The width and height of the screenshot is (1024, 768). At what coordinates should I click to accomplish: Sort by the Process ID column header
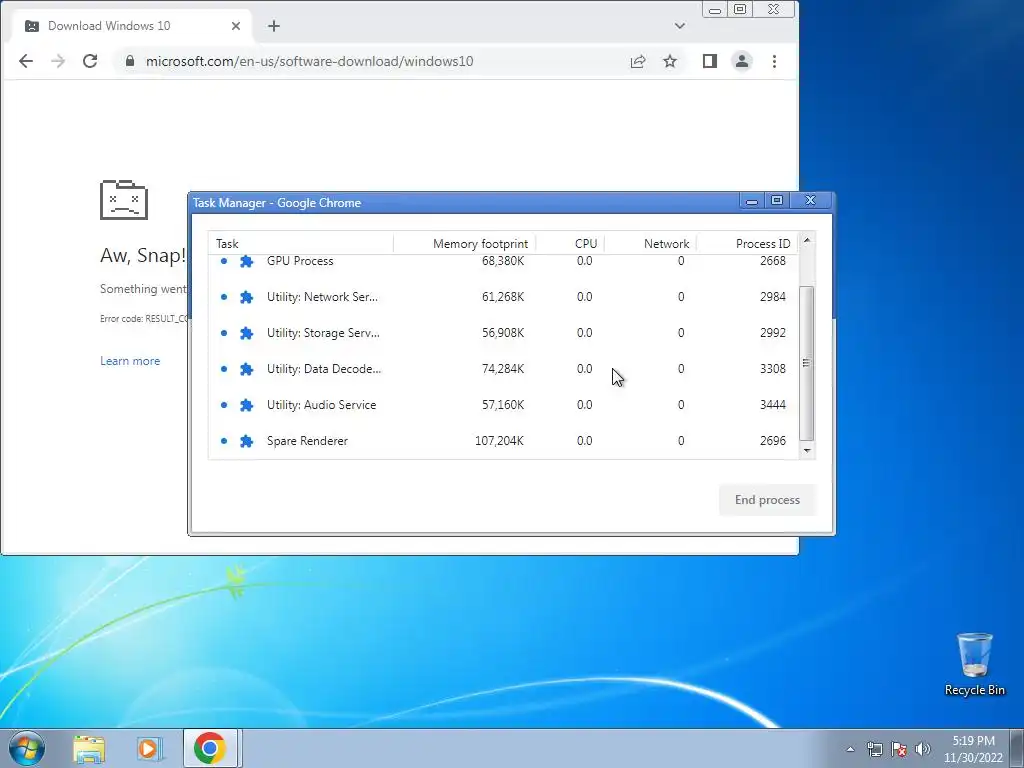pyautogui.click(x=748, y=244)
